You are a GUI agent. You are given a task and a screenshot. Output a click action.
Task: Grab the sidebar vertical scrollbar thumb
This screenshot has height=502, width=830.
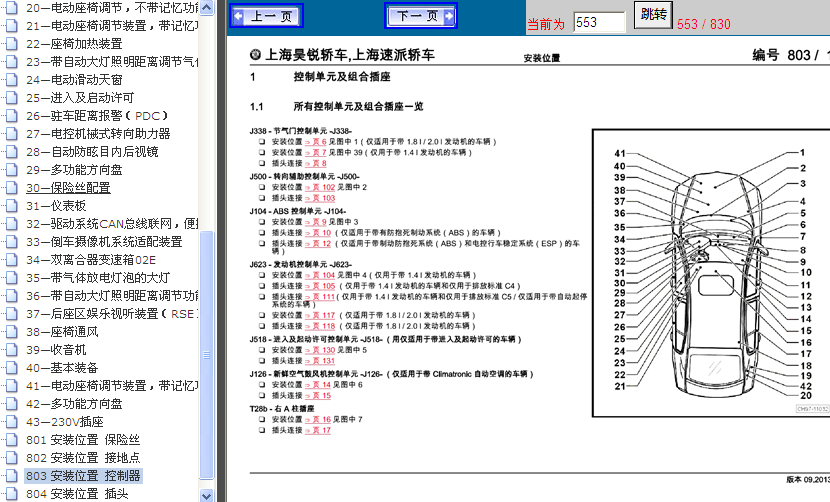[x=207, y=355]
